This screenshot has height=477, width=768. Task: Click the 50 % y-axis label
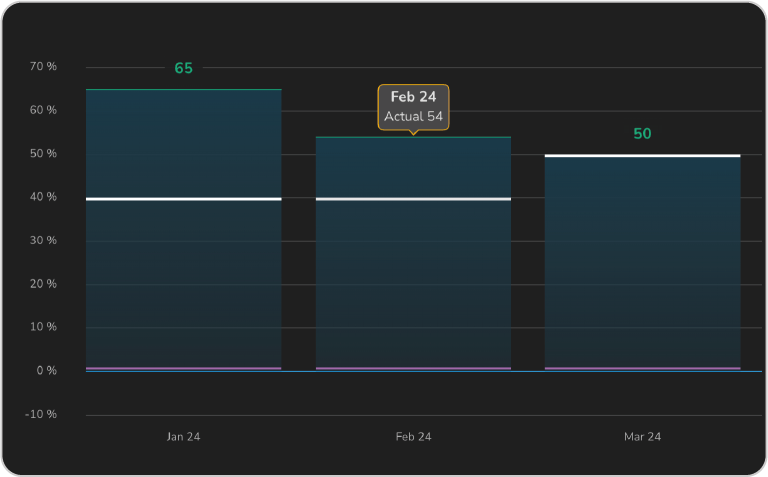click(x=43, y=154)
